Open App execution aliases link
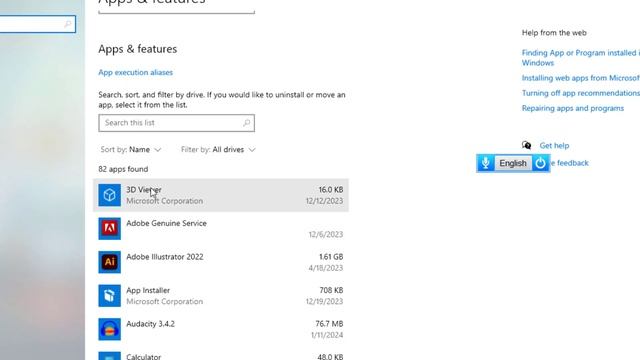 [x=136, y=72]
